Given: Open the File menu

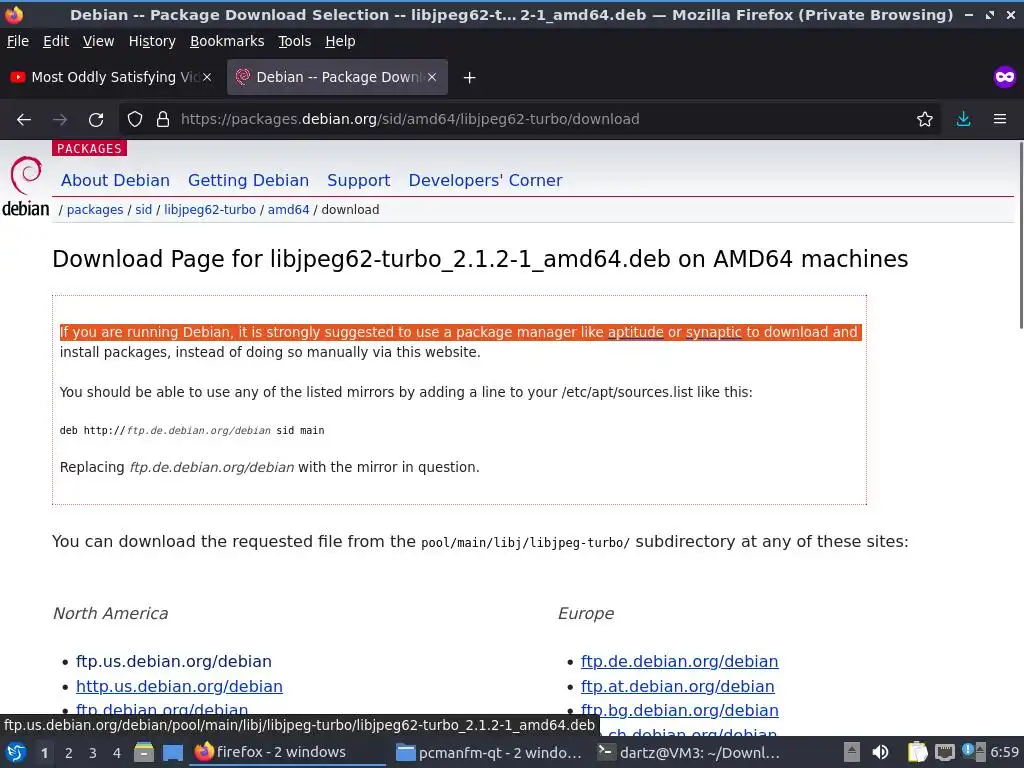Looking at the screenshot, I should tap(18, 41).
